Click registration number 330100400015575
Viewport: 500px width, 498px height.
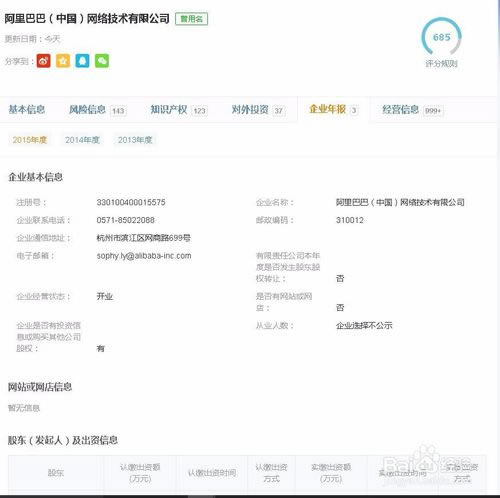pos(131,202)
